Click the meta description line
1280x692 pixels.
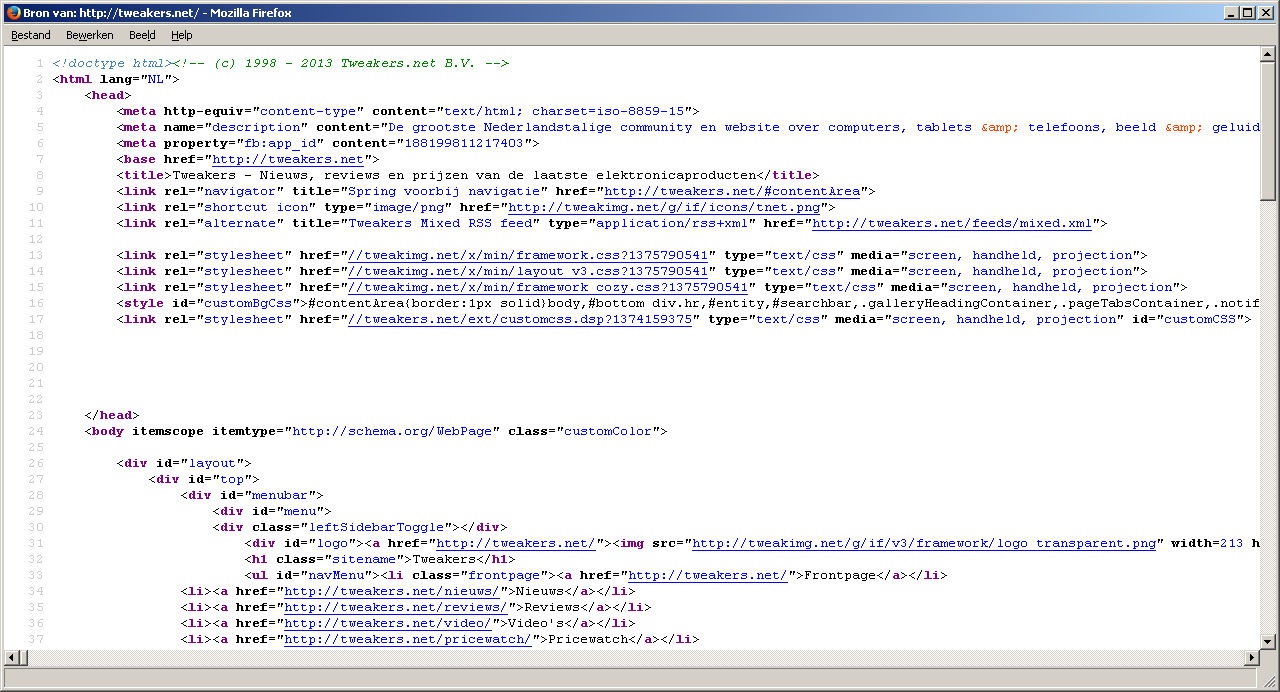click(688, 127)
